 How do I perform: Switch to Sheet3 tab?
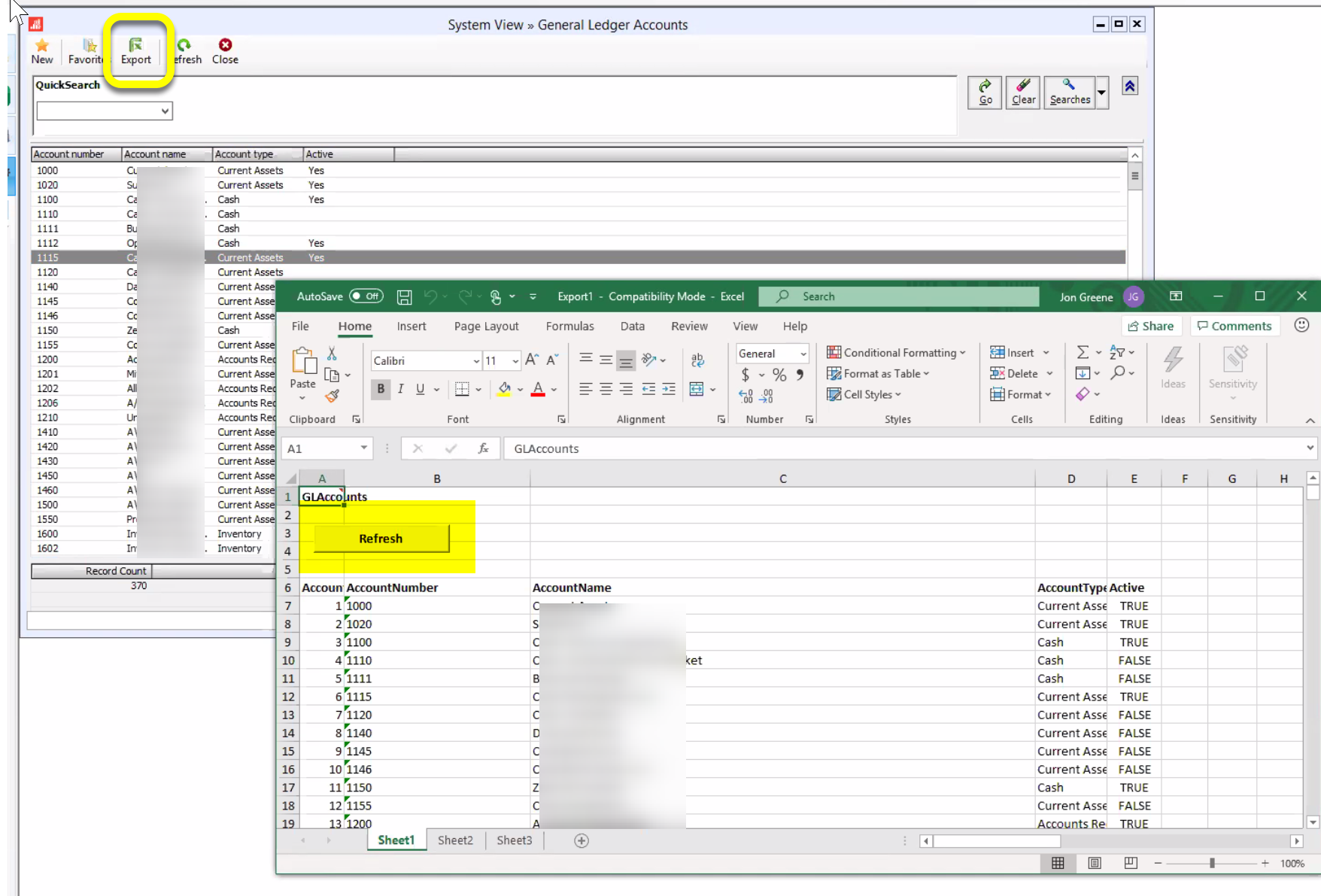click(514, 840)
